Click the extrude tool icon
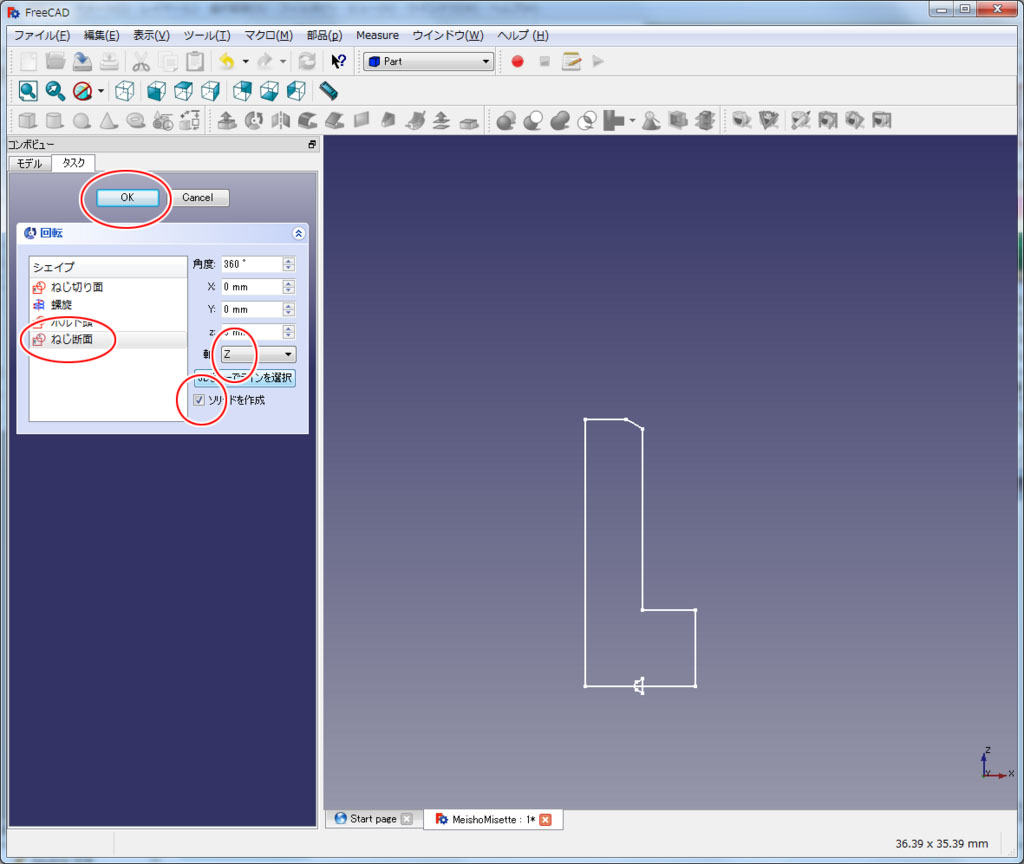 click(227, 120)
